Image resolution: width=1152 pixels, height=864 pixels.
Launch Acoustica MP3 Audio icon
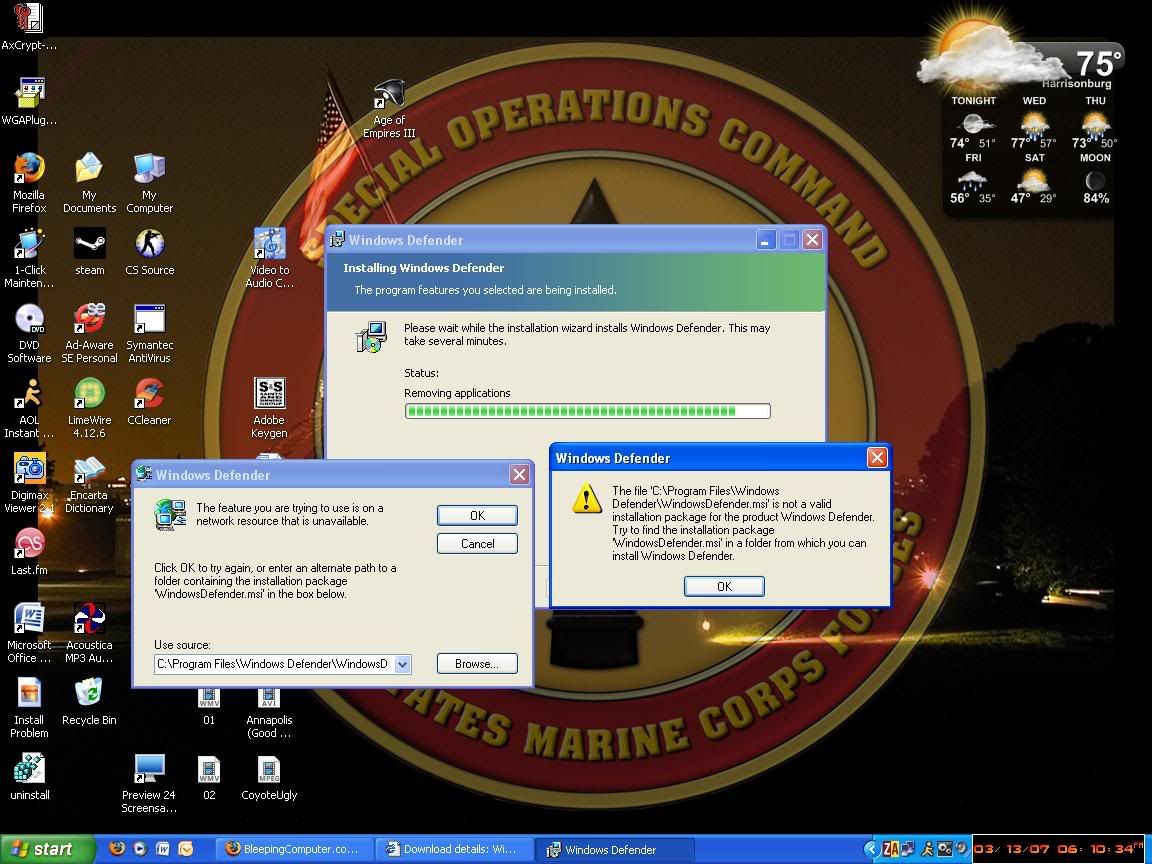(89, 633)
